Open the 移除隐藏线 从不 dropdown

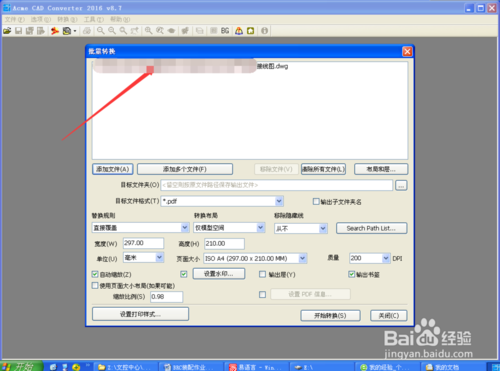[301, 228]
